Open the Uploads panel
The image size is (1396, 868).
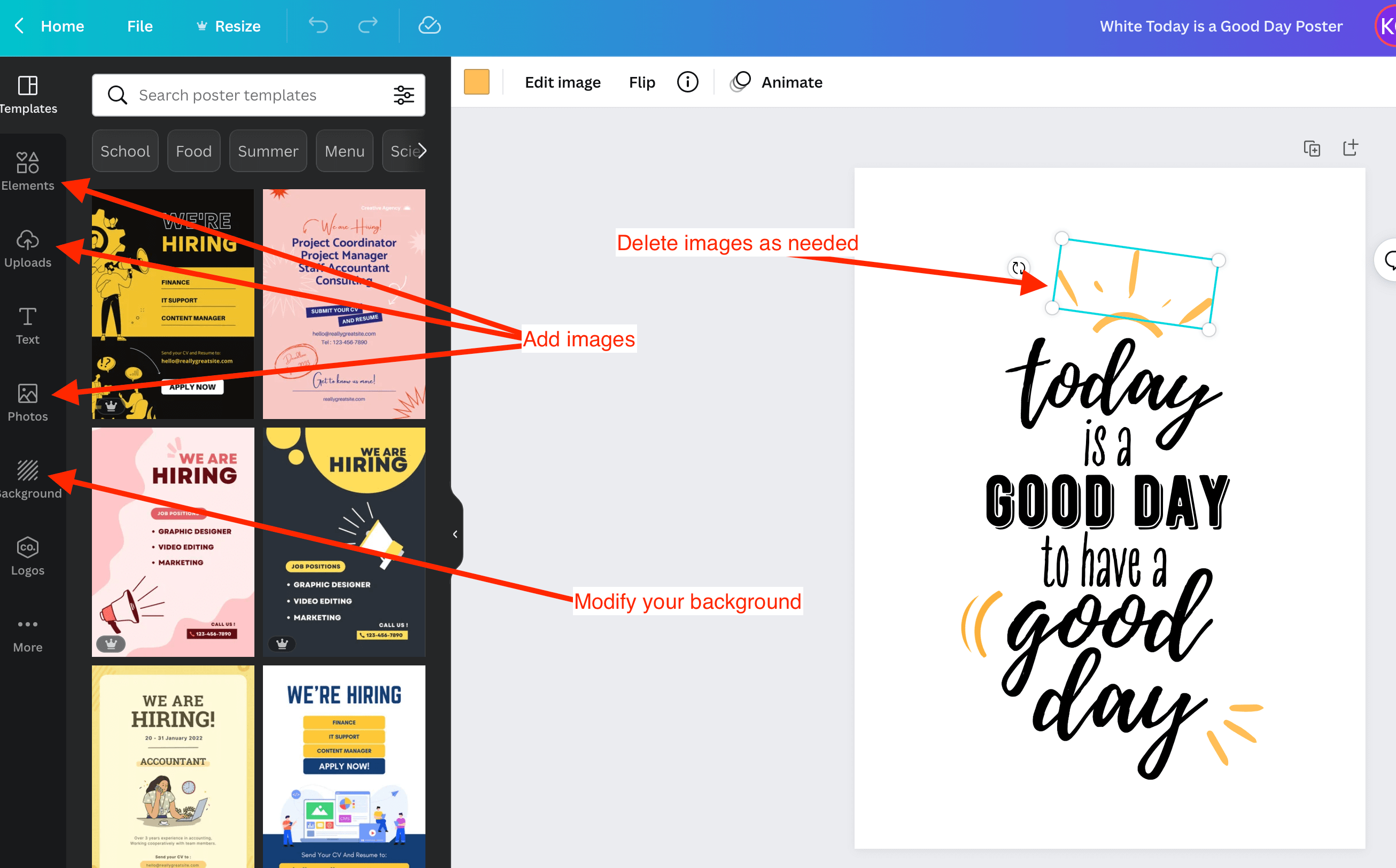click(28, 248)
